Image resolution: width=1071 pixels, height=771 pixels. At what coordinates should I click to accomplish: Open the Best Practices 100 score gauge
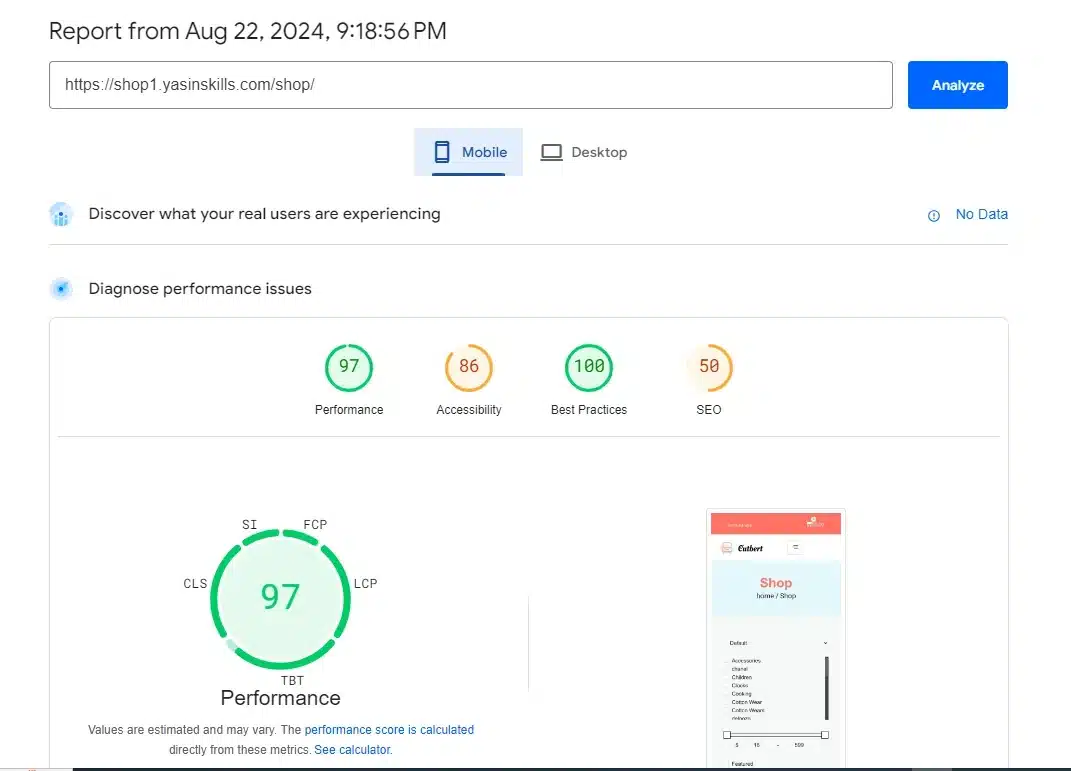point(589,368)
